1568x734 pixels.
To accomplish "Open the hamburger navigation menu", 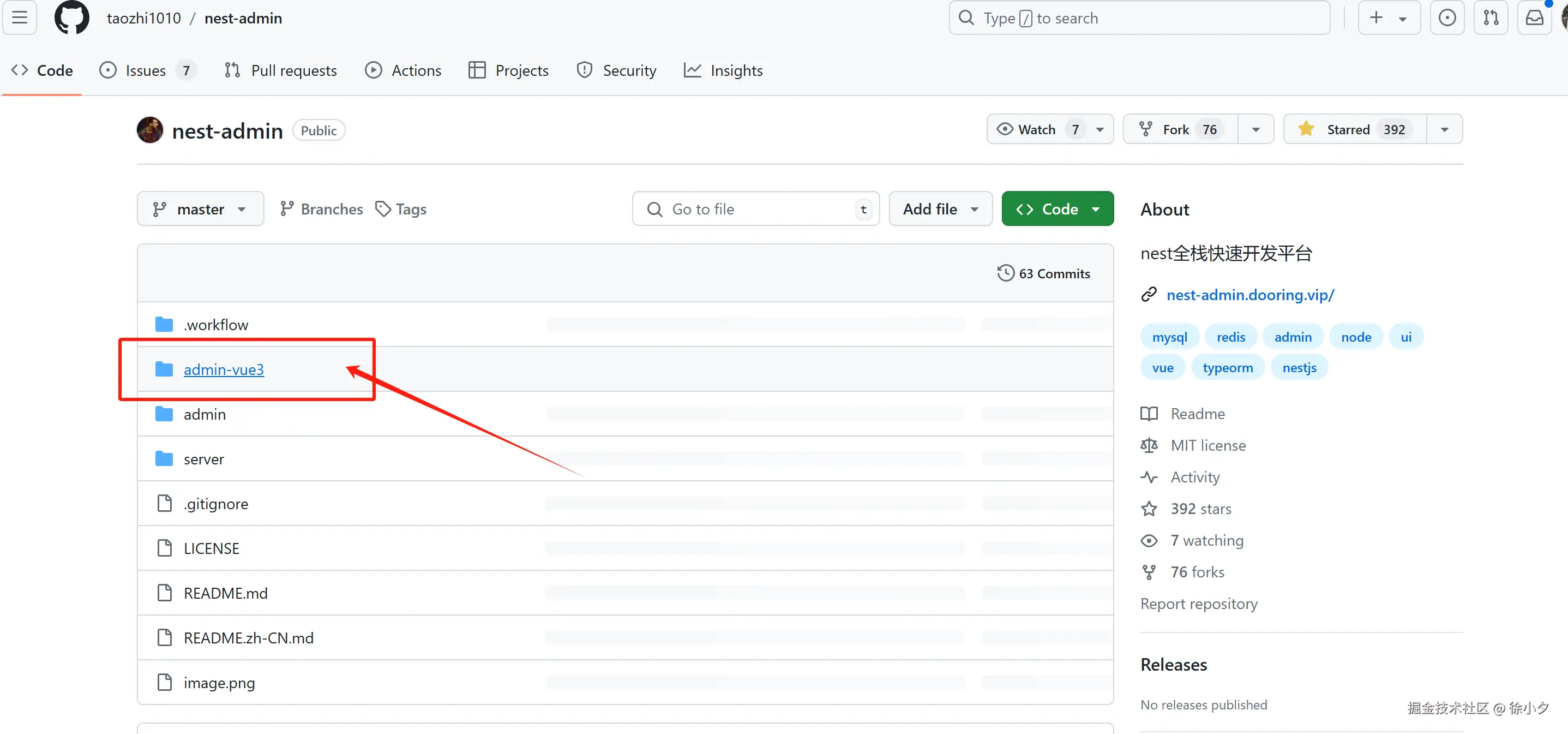I will coord(20,17).
